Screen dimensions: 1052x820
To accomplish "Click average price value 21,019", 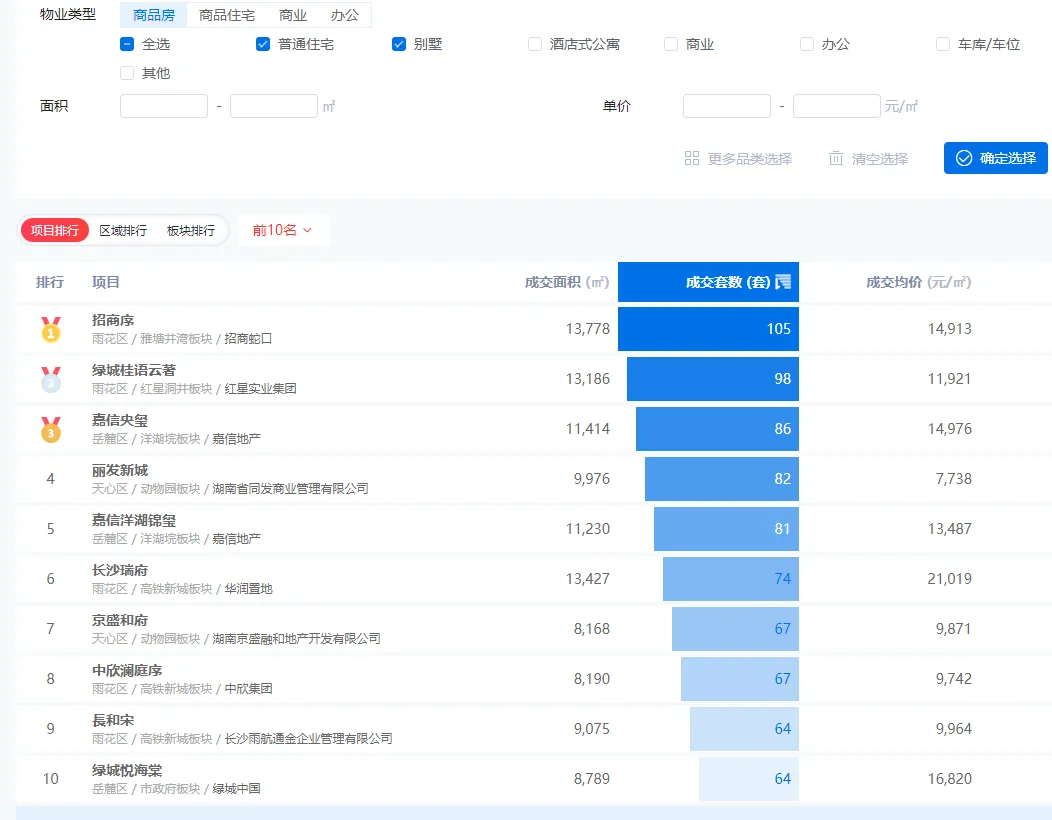I will click(949, 579).
